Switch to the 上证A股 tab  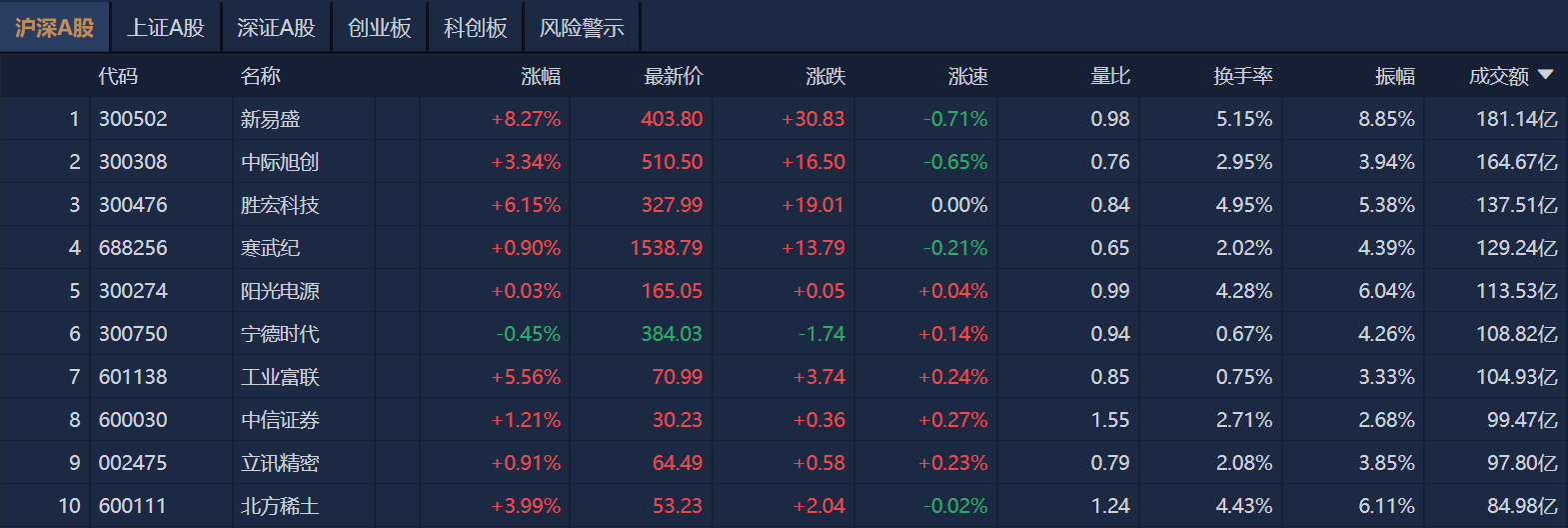(x=166, y=28)
